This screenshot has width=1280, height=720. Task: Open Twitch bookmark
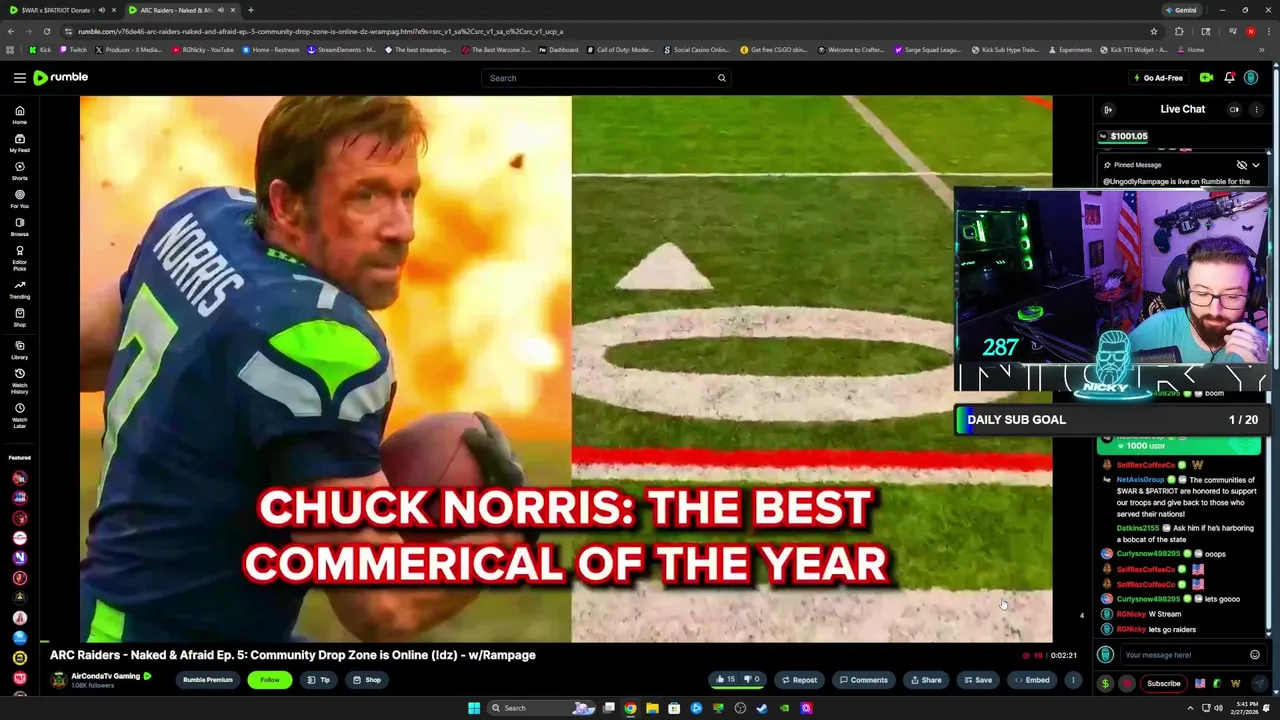pyautogui.click(x=73, y=50)
